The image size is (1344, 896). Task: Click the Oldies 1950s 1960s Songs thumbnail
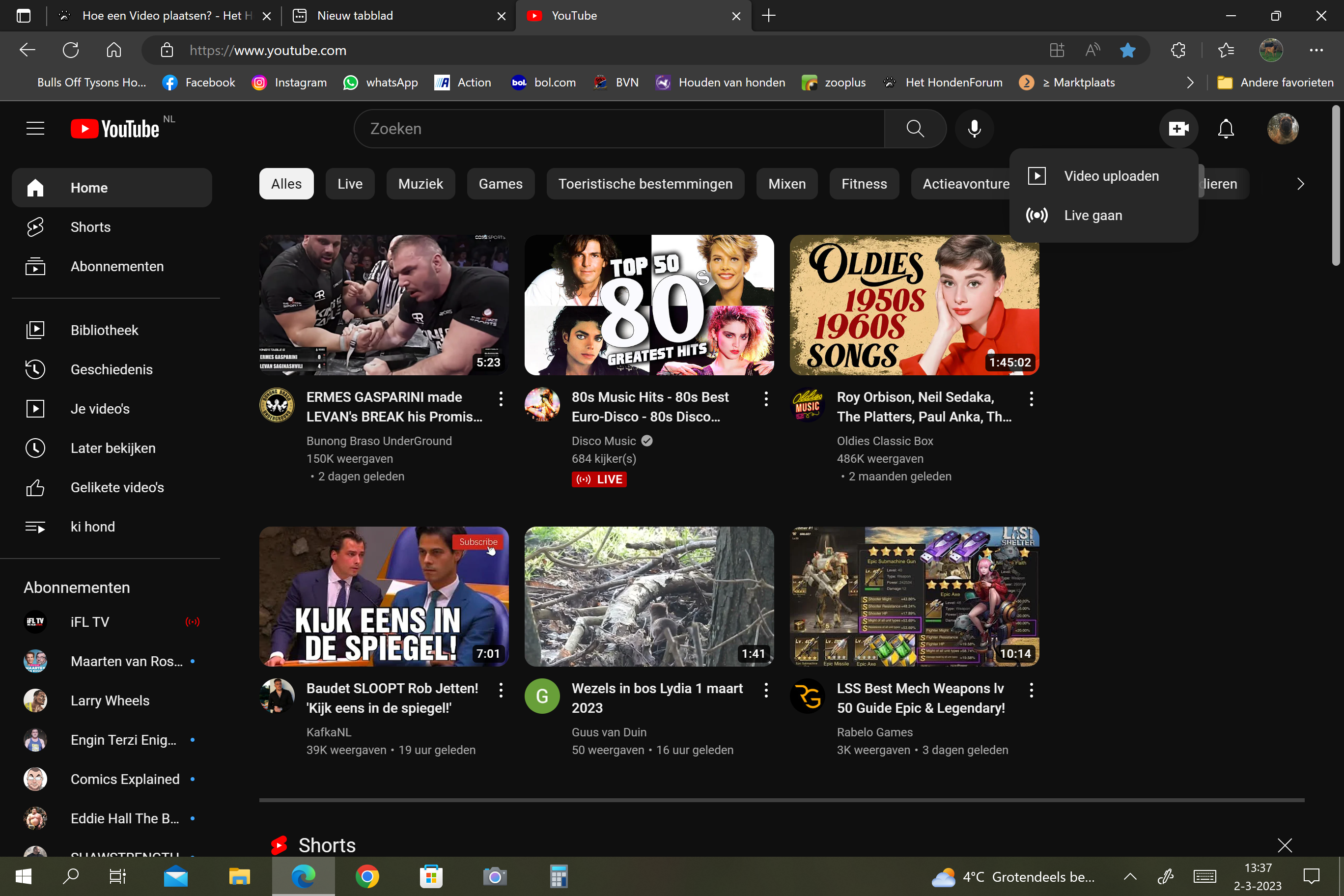point(914,305)
